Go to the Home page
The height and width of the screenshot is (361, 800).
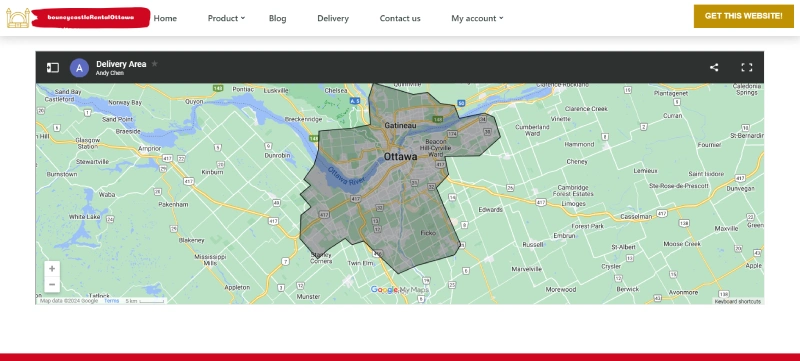(x=165, y=18)
